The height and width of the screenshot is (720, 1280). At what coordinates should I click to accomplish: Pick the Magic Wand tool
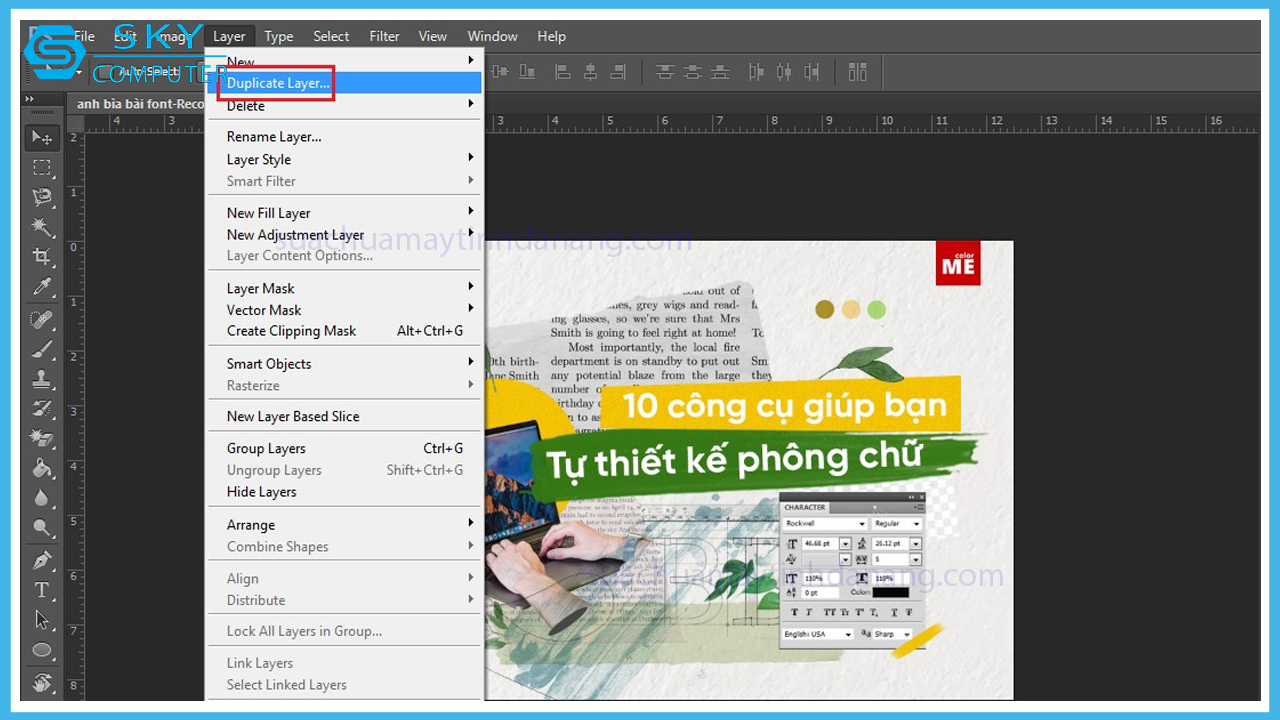pyautogui.click(x=42, y=226)
